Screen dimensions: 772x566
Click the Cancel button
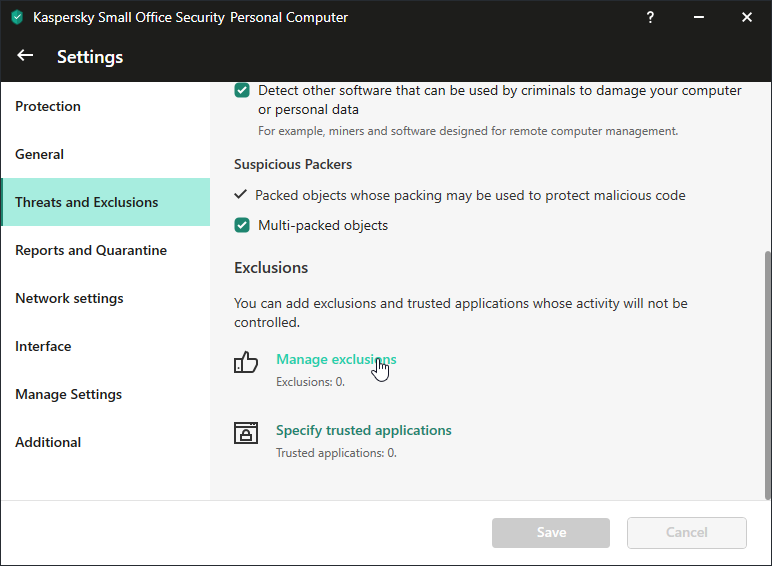[687, 533]
